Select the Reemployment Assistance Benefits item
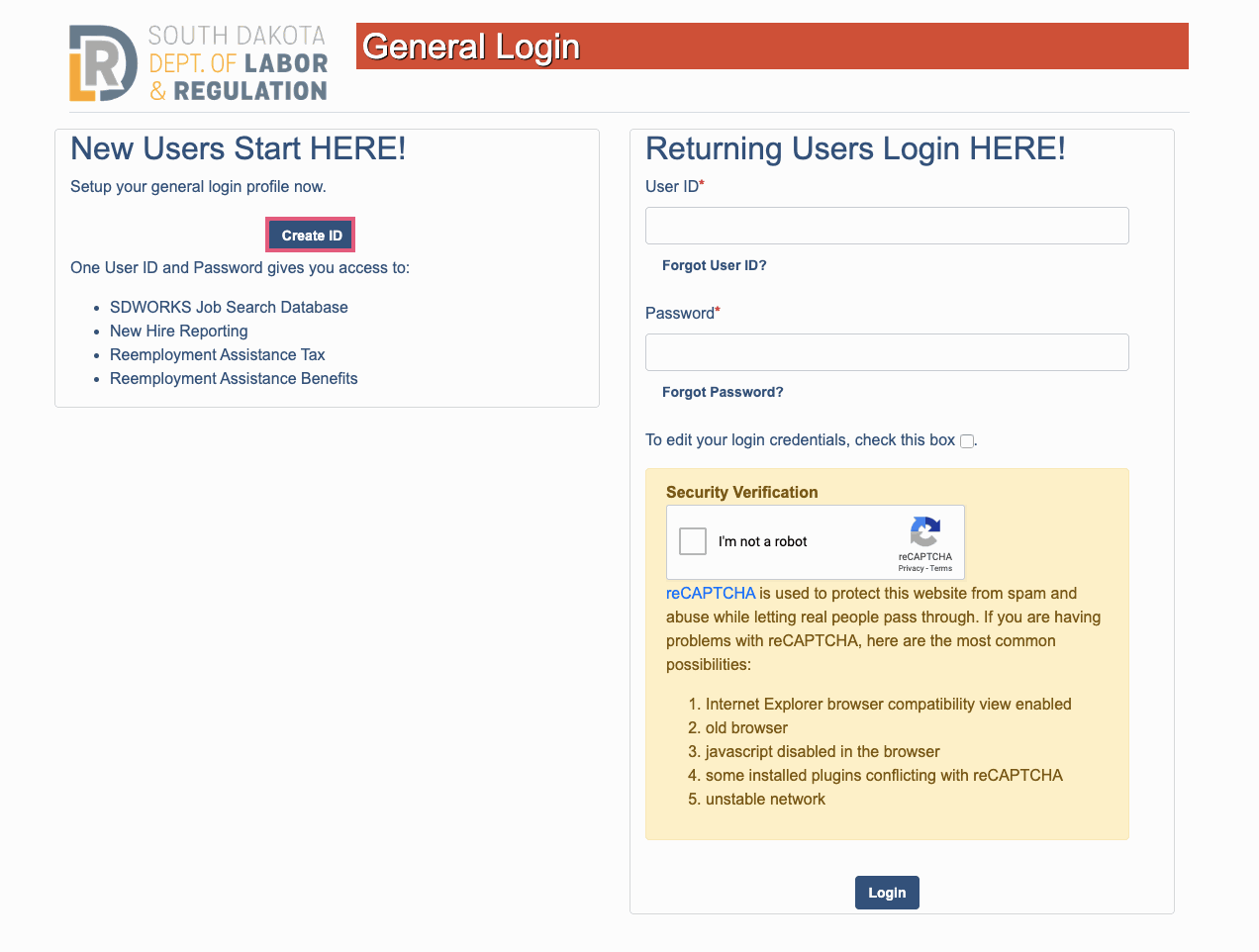This screenshot has width=1259, height=952. (x=234, y=379)
